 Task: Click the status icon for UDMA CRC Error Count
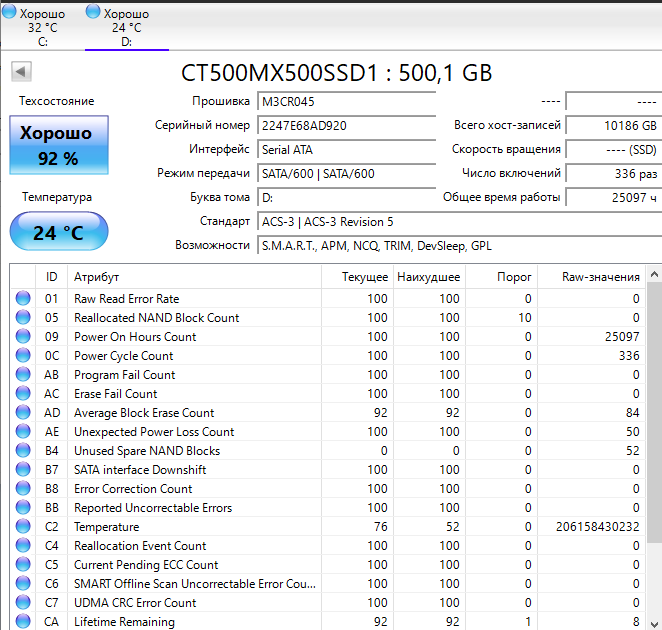[23, 602]
